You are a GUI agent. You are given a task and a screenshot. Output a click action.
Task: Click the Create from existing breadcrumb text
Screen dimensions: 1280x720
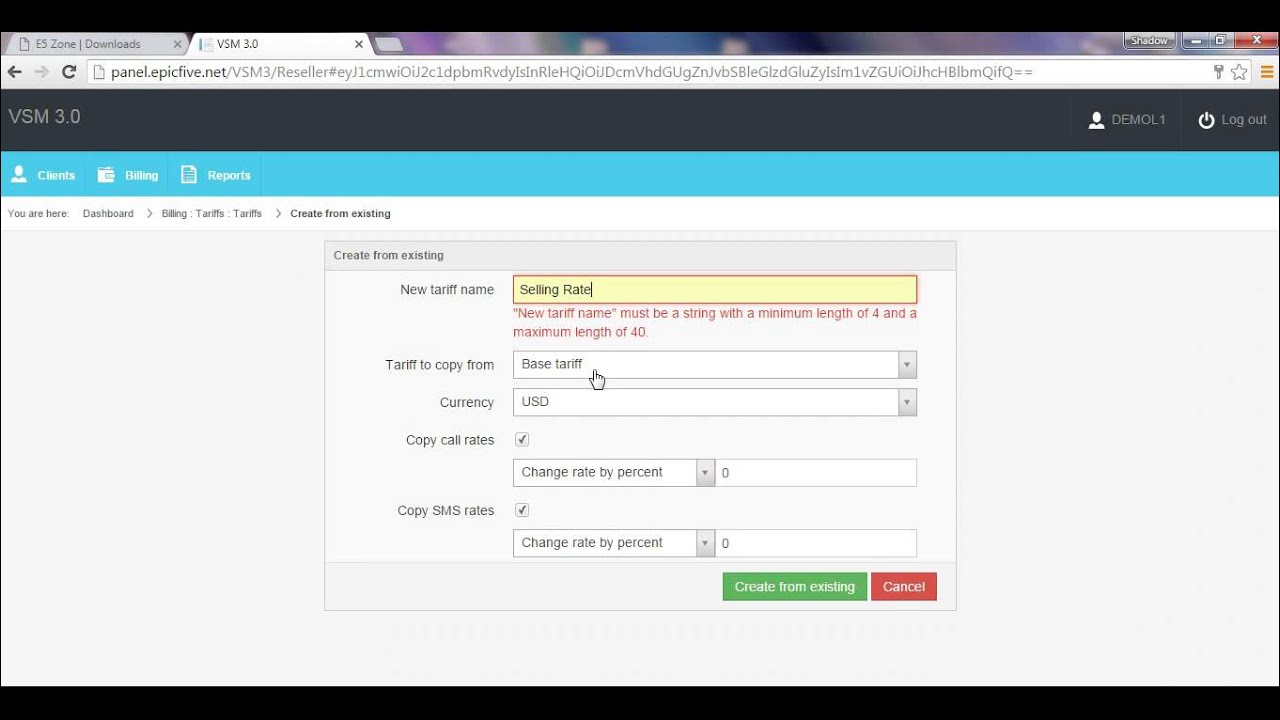coord(340,214)
